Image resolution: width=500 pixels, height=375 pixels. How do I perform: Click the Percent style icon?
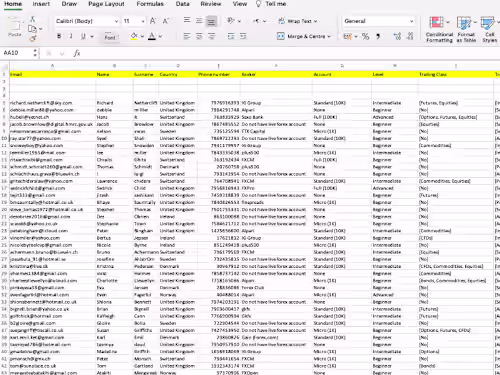click(366, 36)
